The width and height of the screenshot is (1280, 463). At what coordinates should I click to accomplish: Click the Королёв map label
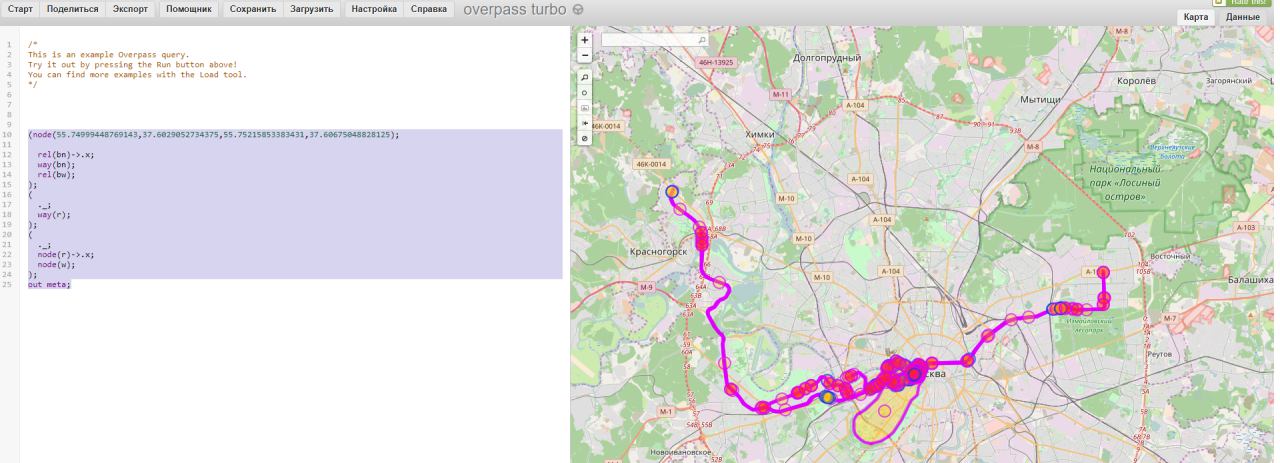pyautogui.click(x=1136, y=79)
